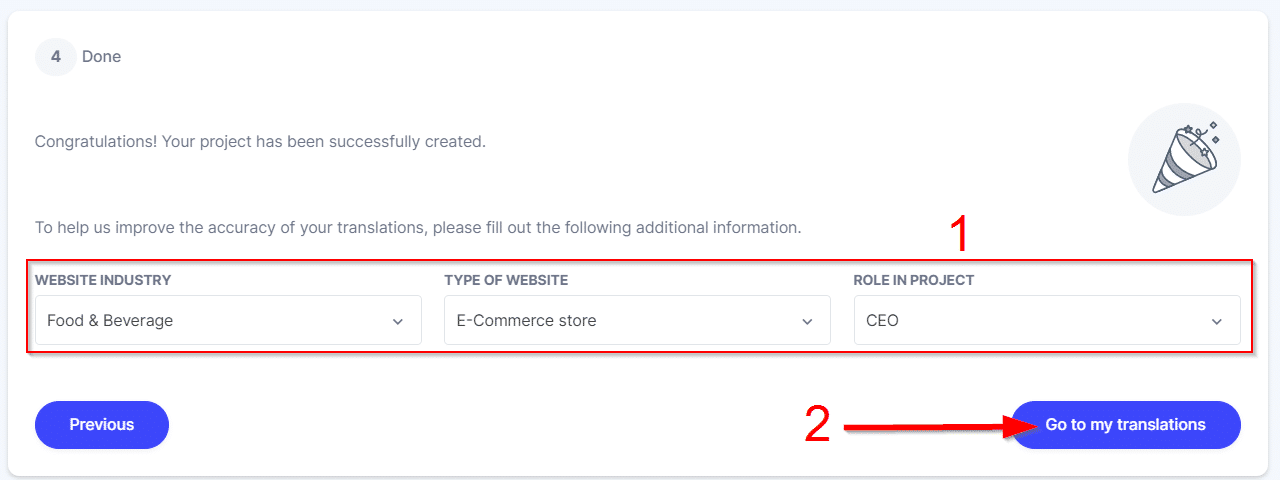Click the 'To help us improve' instruction text
The image size is (1280, 480).
(x=418, y=227)
